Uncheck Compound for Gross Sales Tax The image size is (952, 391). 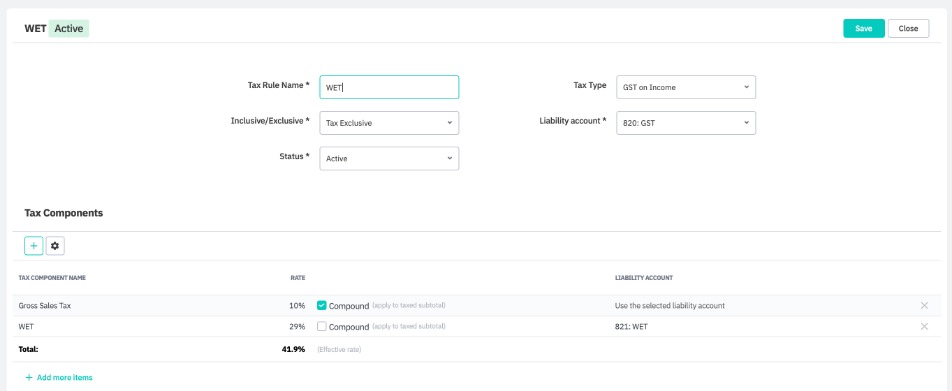click(x=322, y=305)
